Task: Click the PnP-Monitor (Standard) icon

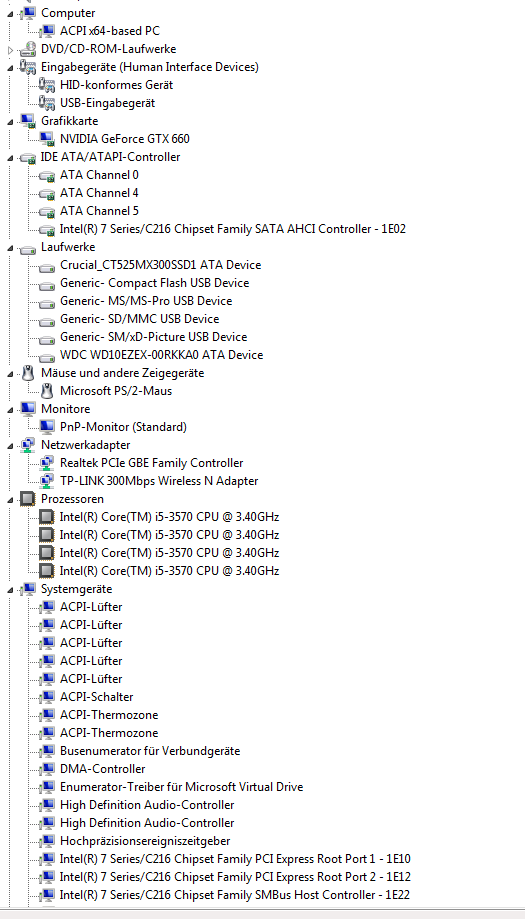Action: coord(47,427)
